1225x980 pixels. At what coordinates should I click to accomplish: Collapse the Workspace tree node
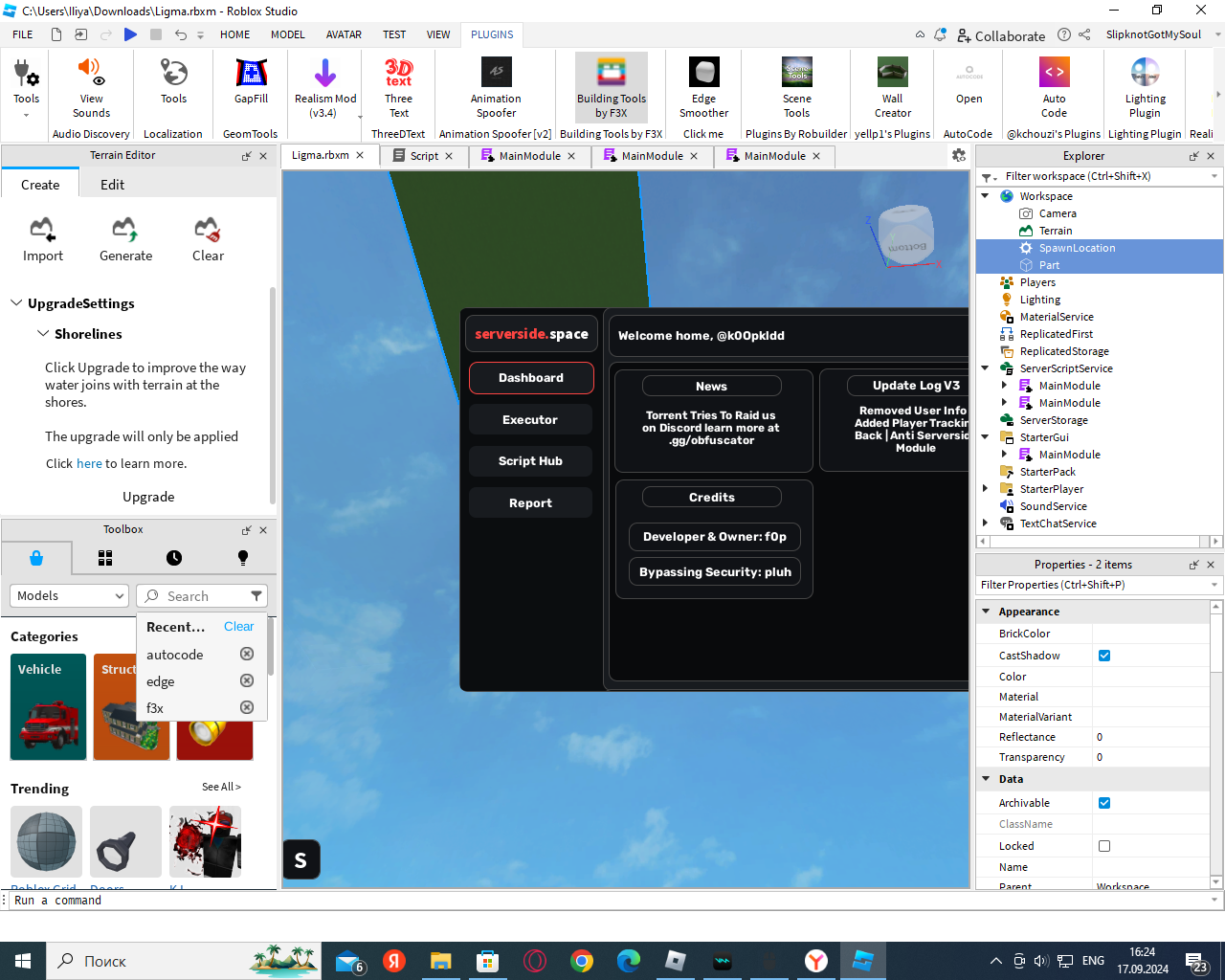985,196
